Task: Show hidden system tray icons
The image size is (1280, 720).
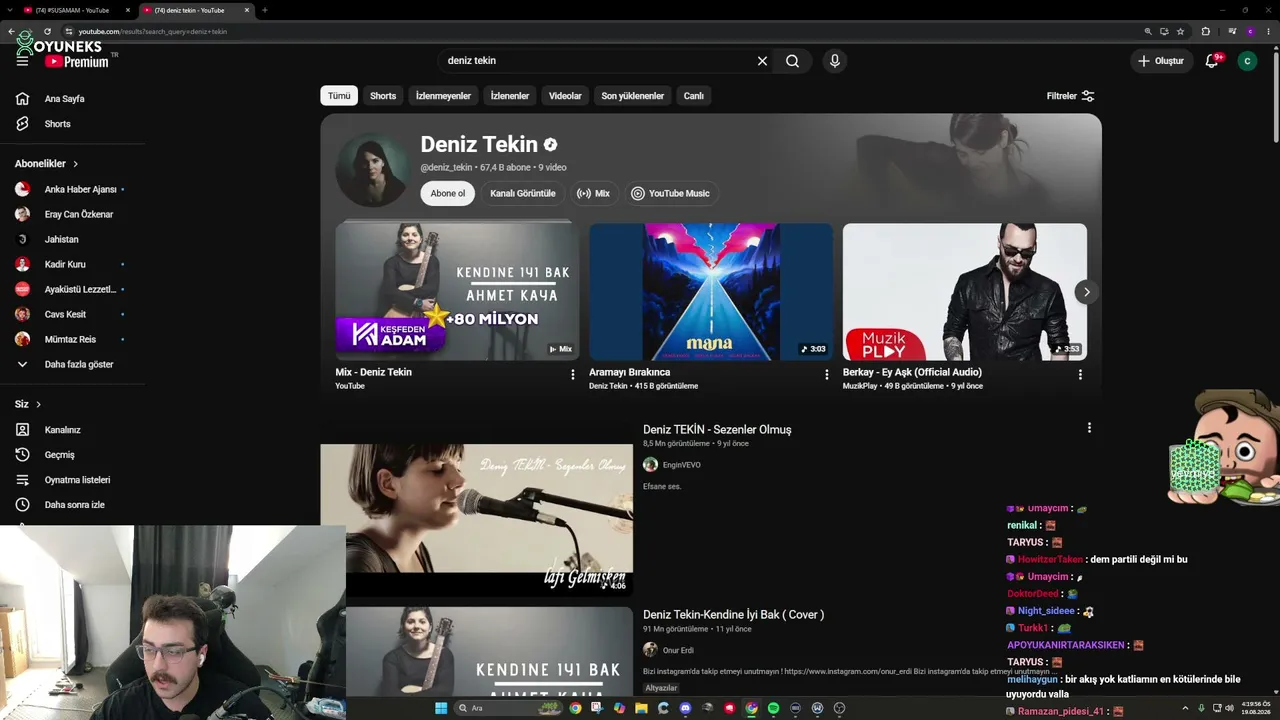Action: (x=1185, y=708)
